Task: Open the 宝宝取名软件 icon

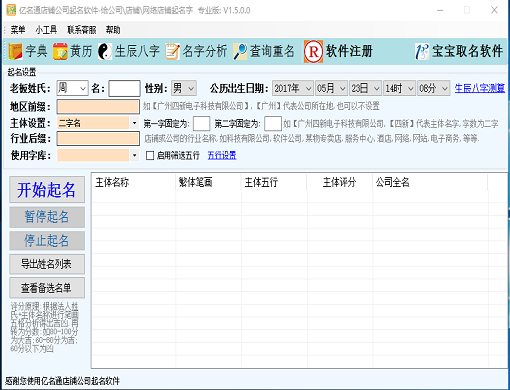Action: point(422,51)
